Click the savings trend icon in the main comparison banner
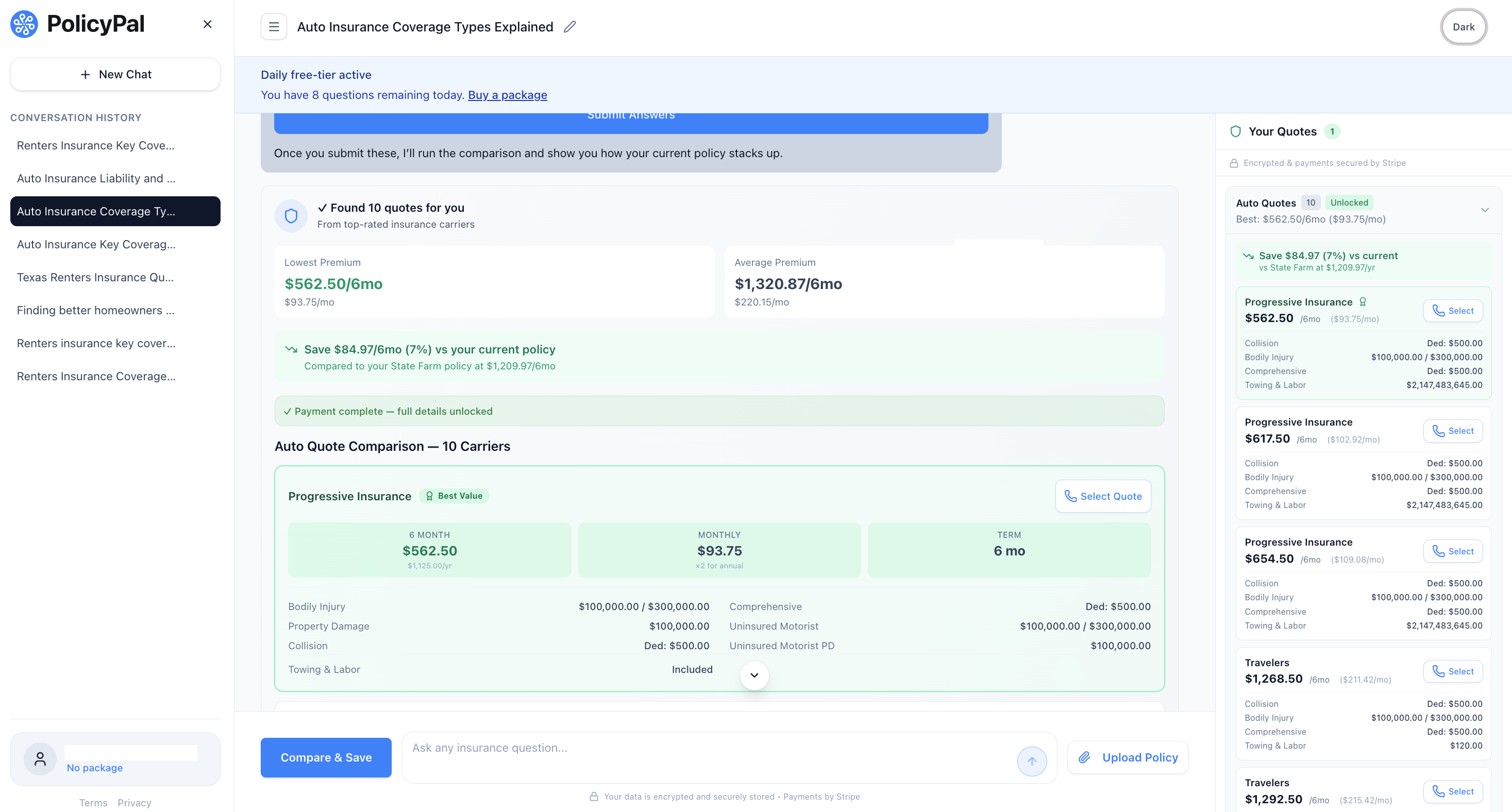Screen dimensions: 1512x812 [x=291, y=350]
